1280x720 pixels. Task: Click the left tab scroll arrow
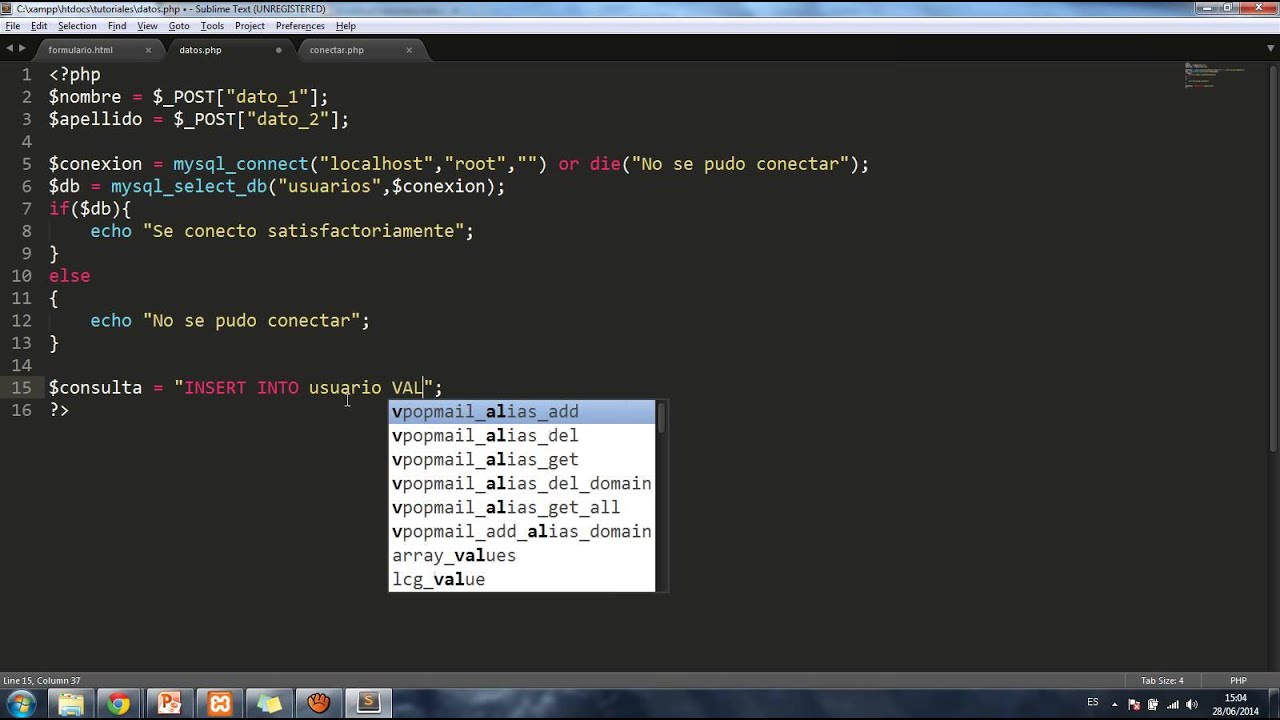[9, 48]
